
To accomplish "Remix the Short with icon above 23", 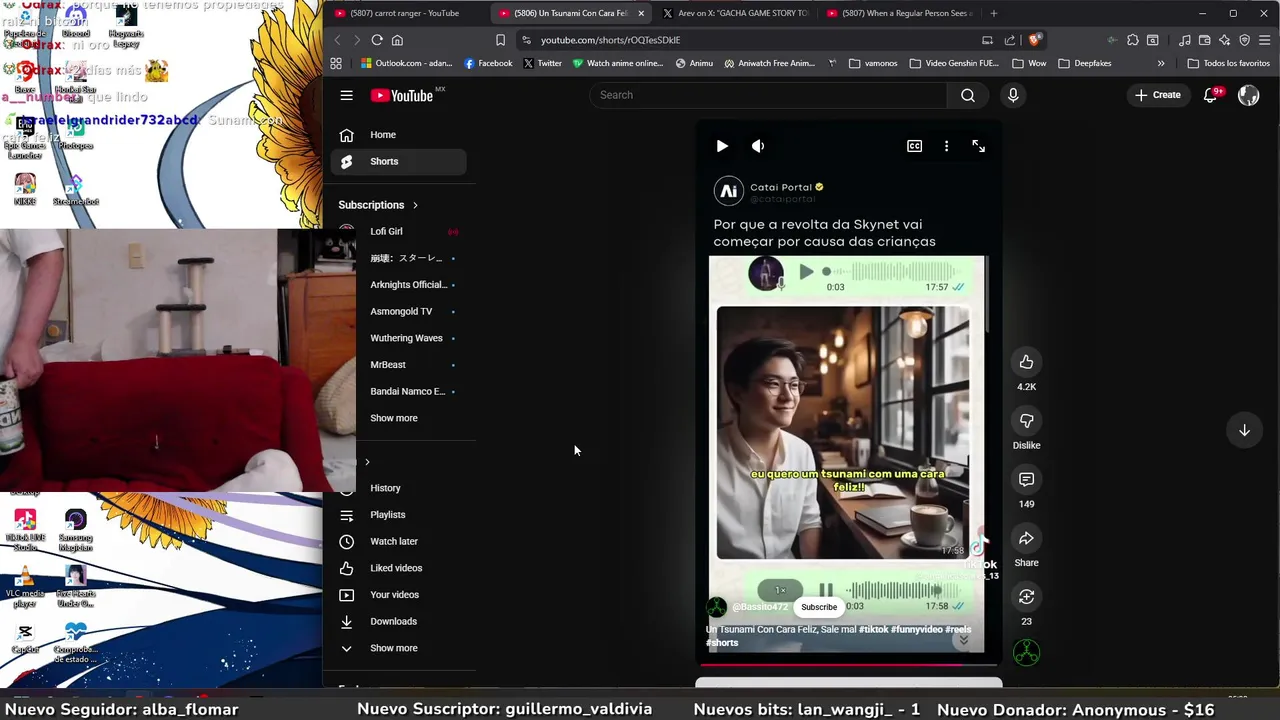I will coord(1026,597).
